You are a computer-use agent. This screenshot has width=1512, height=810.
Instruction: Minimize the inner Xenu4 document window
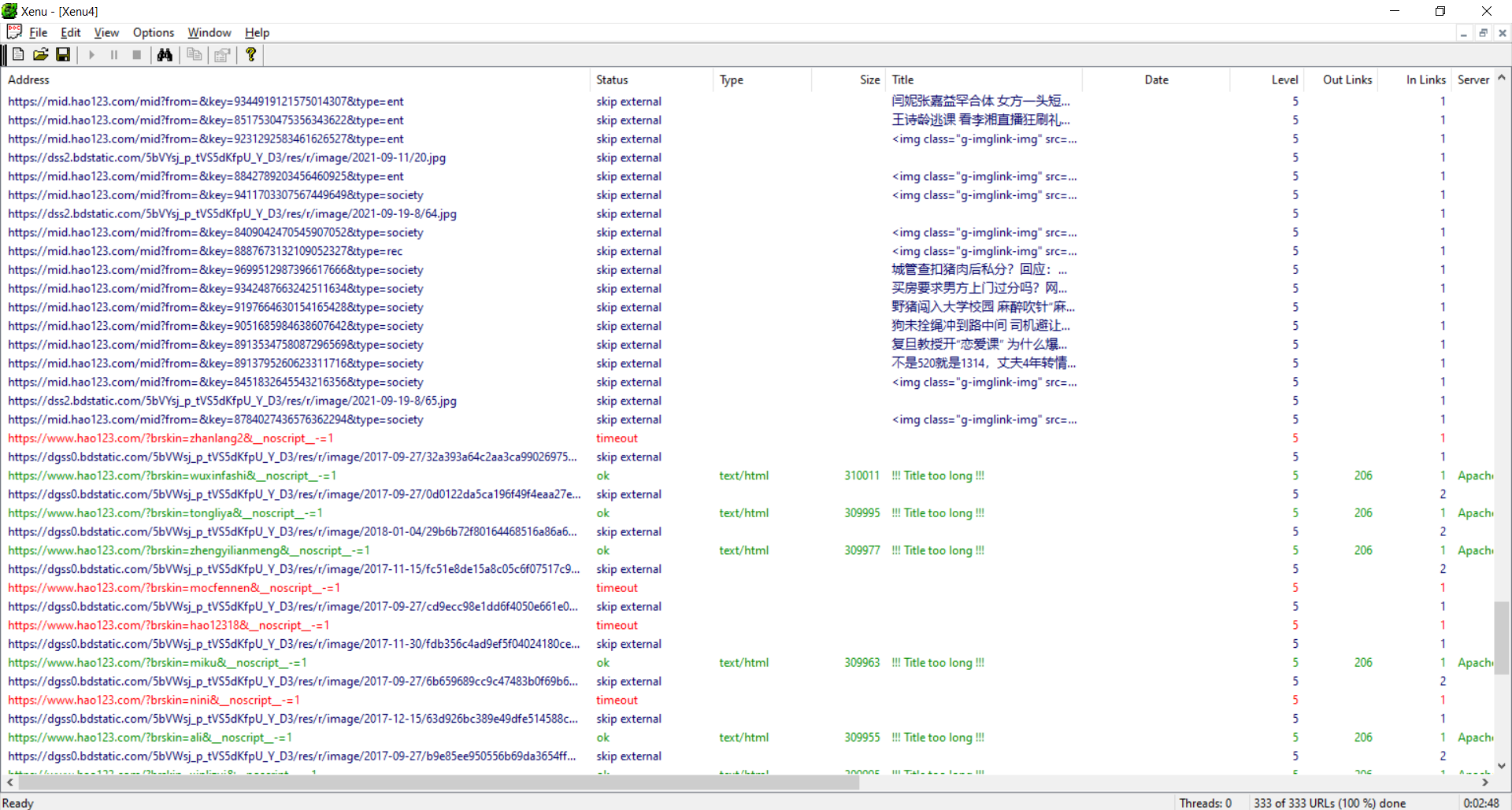pos(1463,33)
